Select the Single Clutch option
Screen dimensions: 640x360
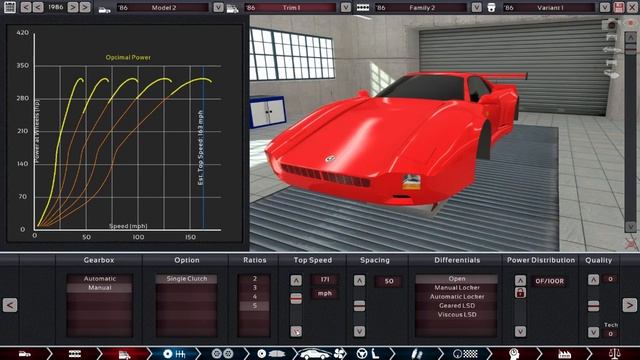(x=187, y=278)
